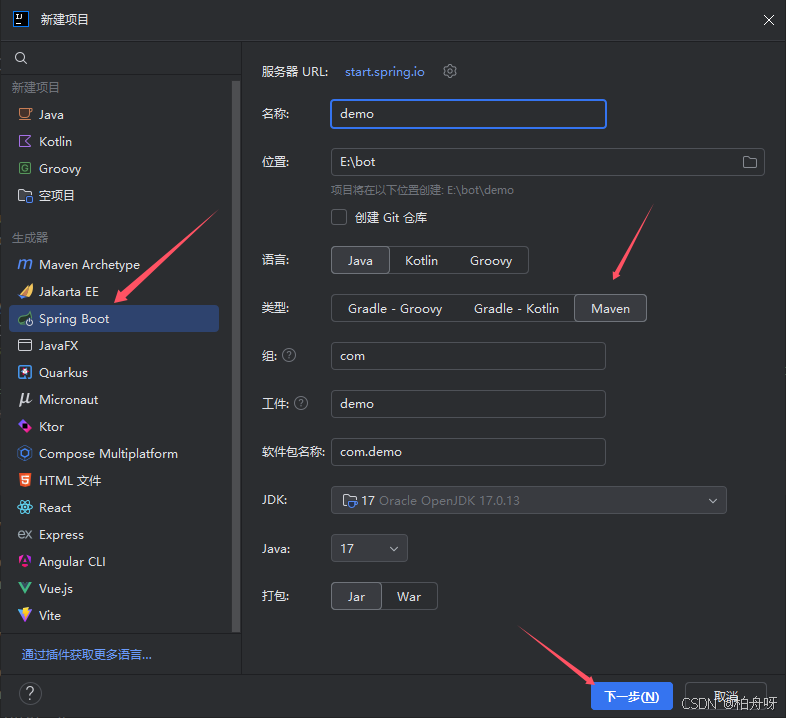786x718 pixels.
Task: Click the 名称 input field
Action: (x=468, y=114)
